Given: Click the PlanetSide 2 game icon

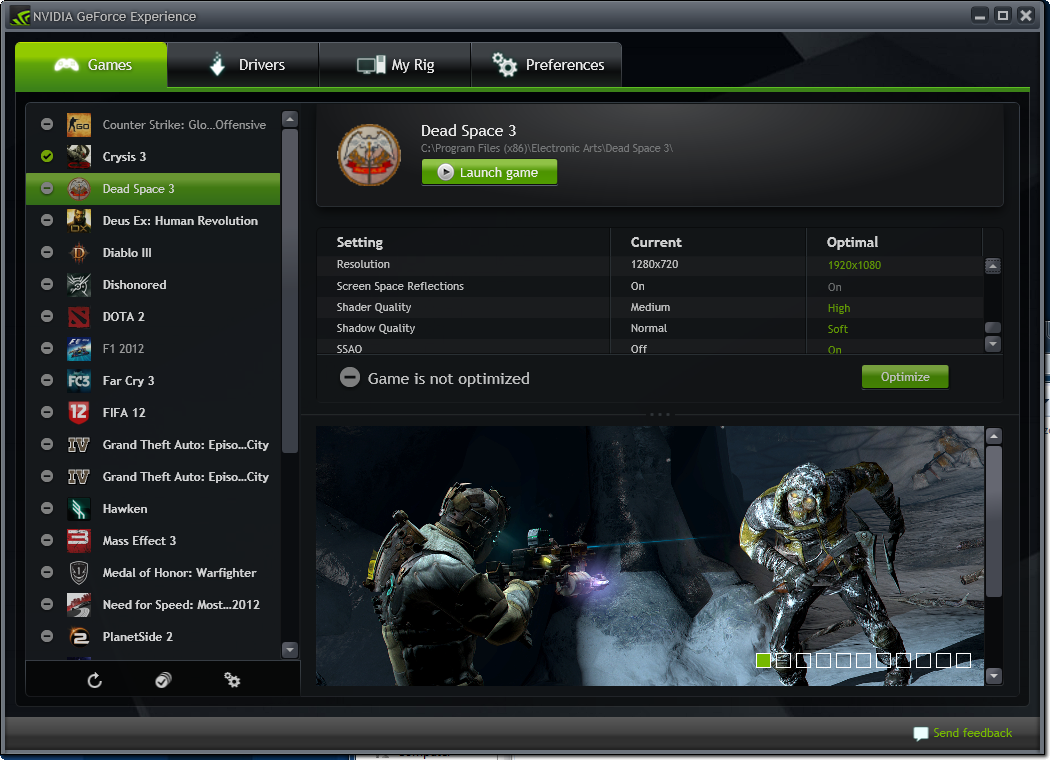Looking at the screenshot, I should [x=79, y=637].
